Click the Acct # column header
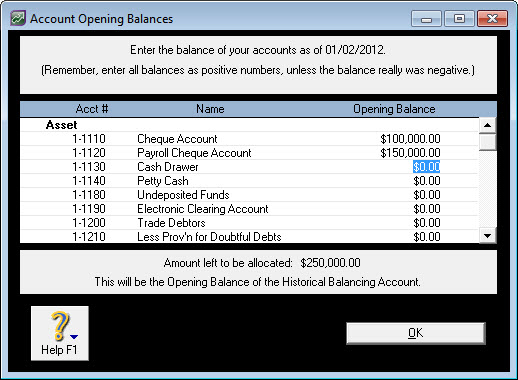This screenshot has width=518, height=380. [92, 109]
